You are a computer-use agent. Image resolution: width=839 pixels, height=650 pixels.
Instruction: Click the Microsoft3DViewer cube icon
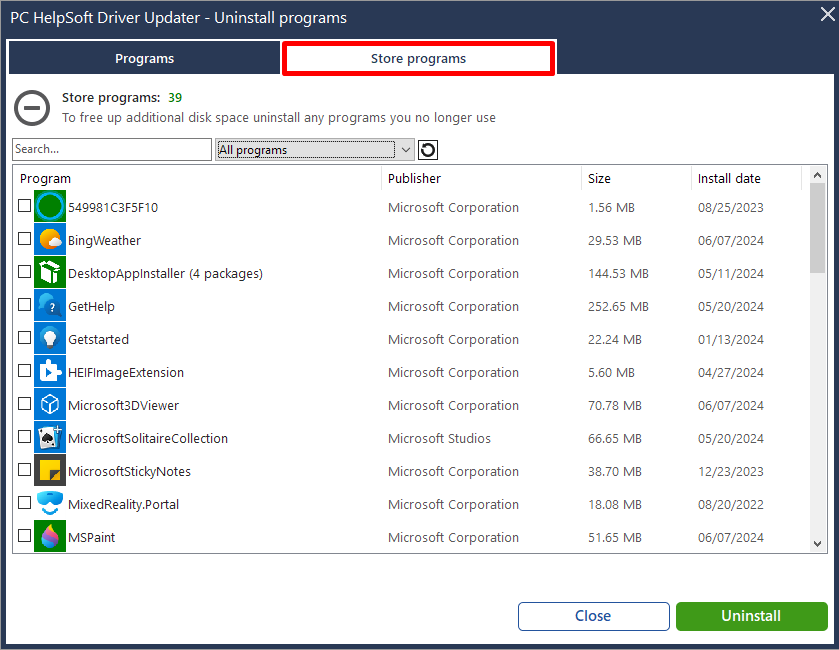(x=50, y=405)
